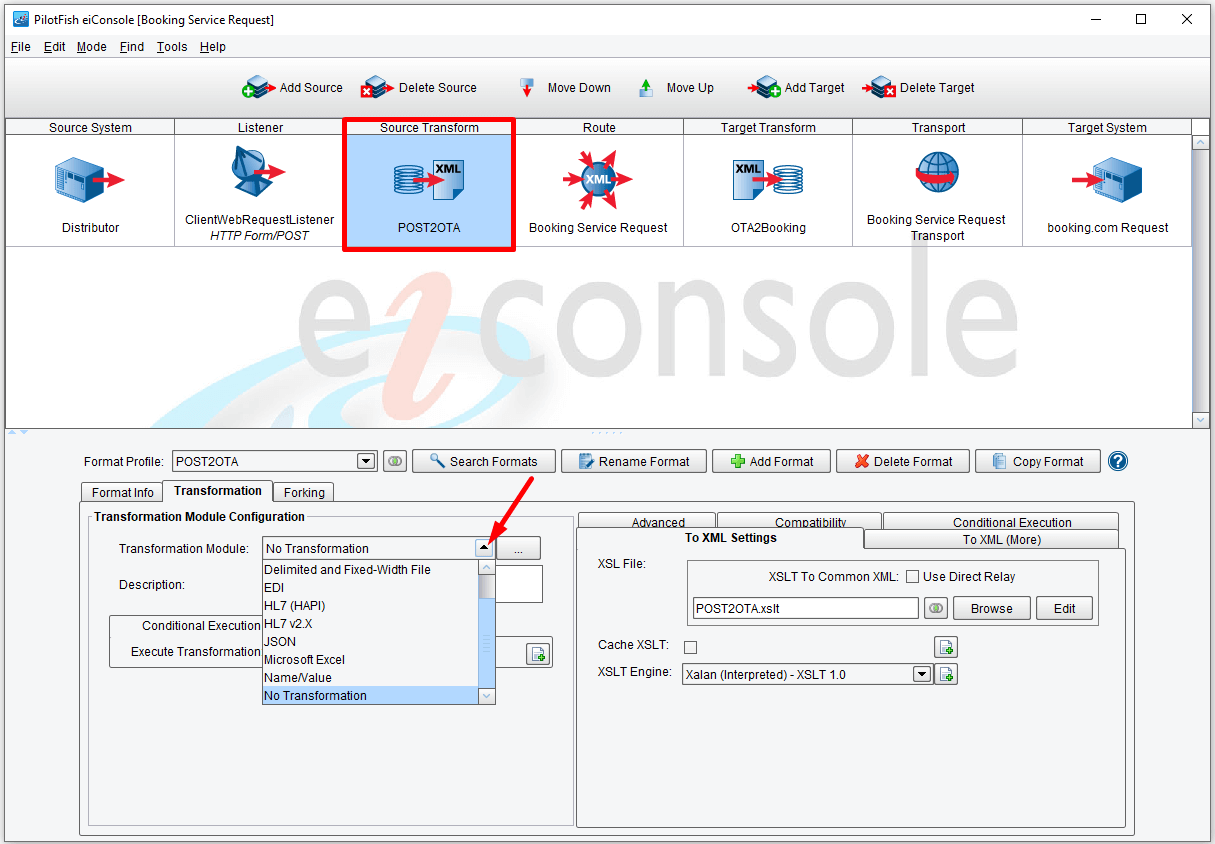This screenshot has width=1215, height=844.
Task: Click the Move Down arrow icon
Action: 527,88
